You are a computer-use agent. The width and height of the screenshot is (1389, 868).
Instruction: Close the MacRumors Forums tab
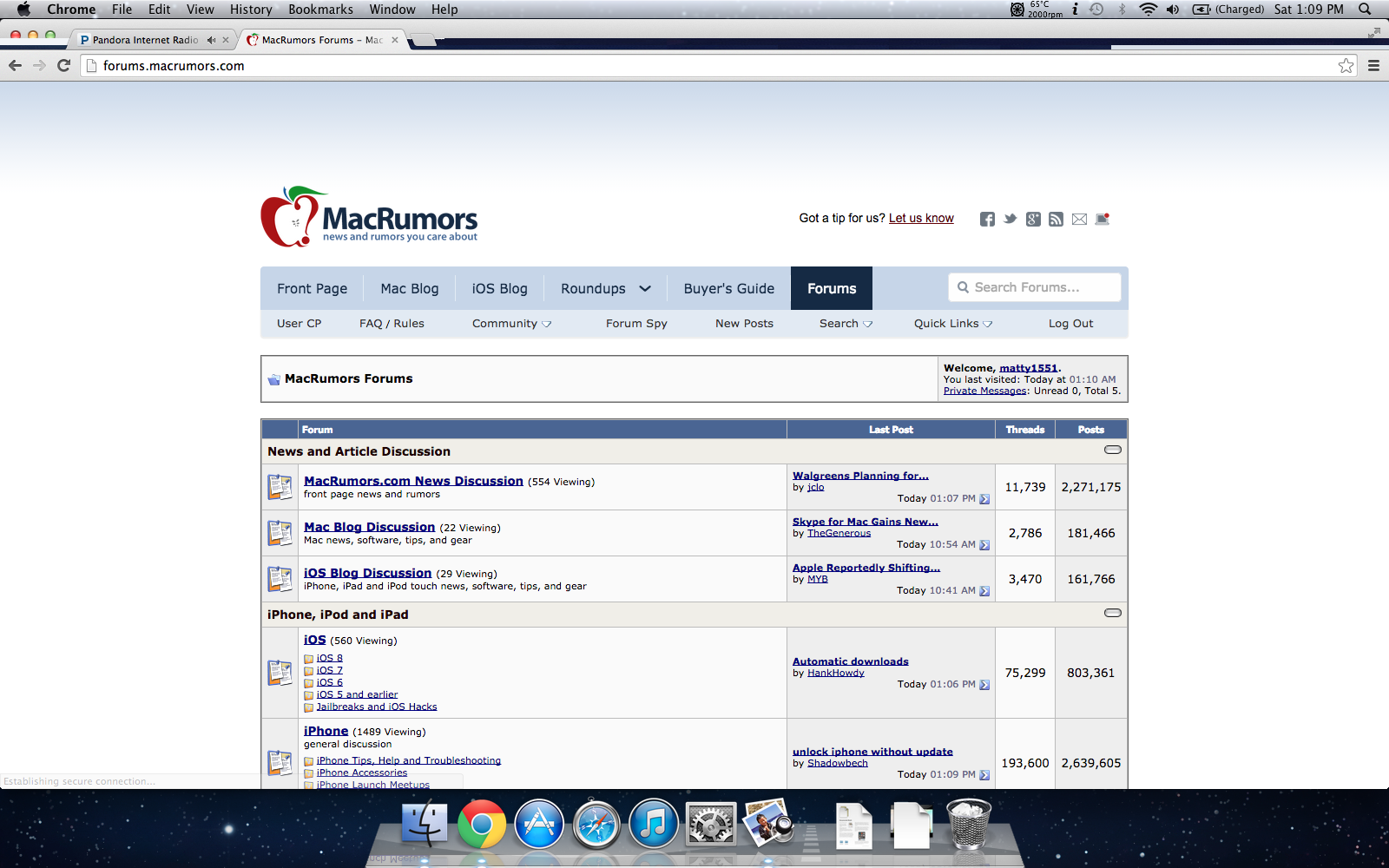tap(395, 40)
